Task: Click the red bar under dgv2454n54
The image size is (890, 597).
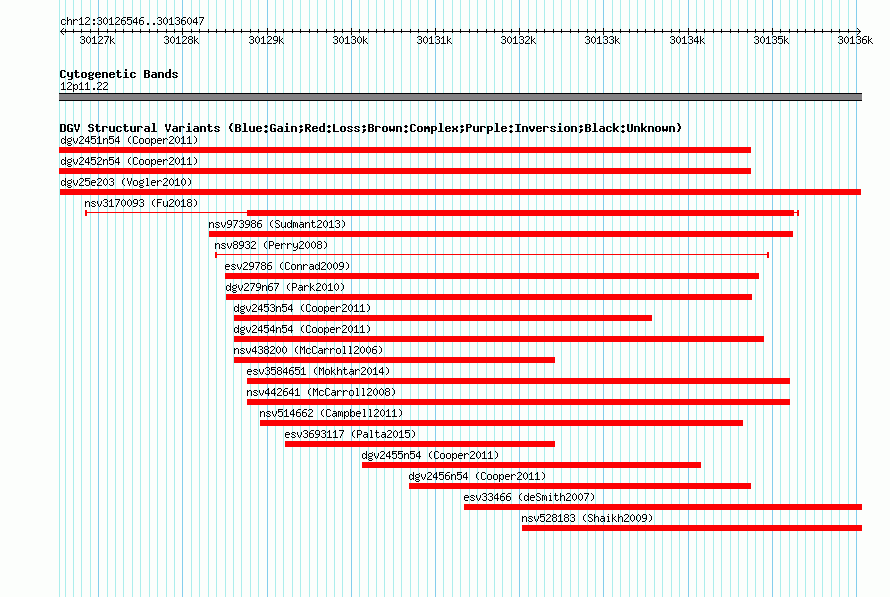Action: tap(498, 339)
